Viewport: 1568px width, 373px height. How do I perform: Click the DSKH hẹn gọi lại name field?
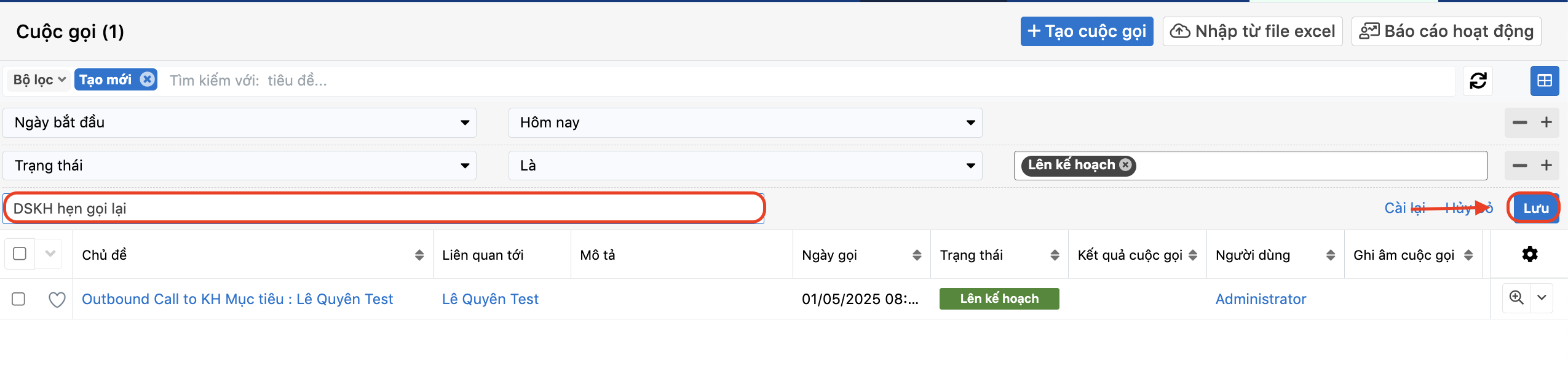383,208
